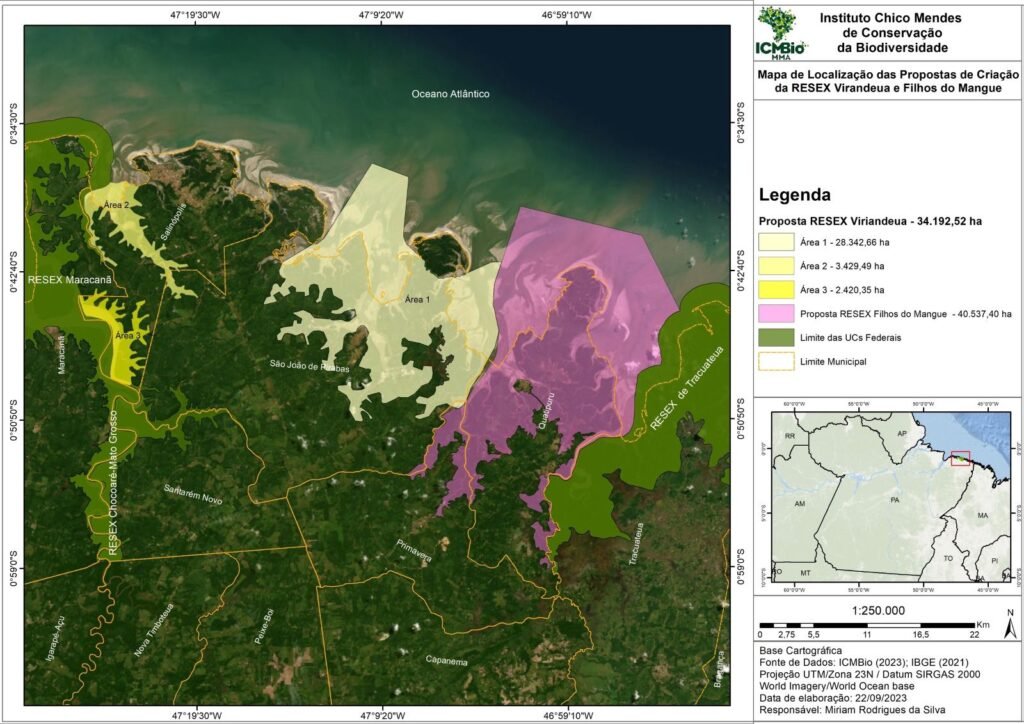Viewport: 1024px width, 724px height.
Task: Click the 'TO' state label in inset map
Action: point(948,559)
